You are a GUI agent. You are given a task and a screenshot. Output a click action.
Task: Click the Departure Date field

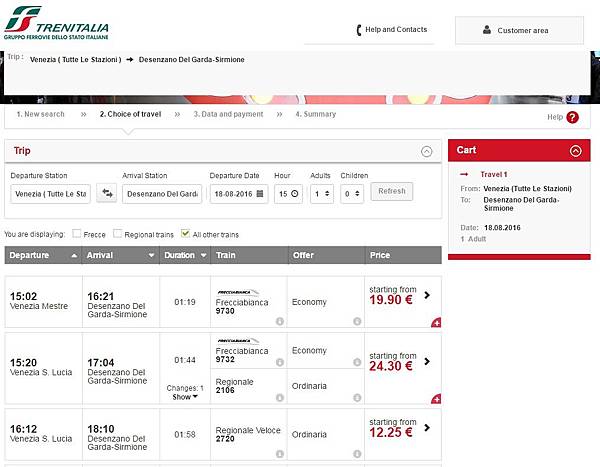click(239, 194)
